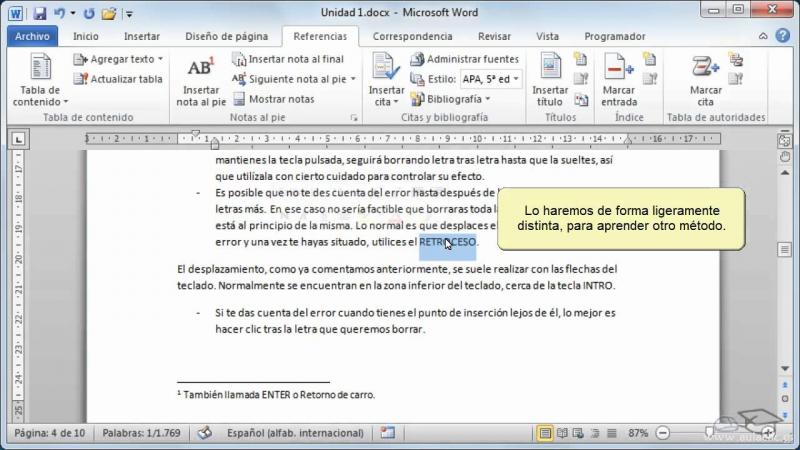Image resolution: width=800 pixels, height=450 pixels.
Task: Click the tab stop selector at ruler corner
Action: point(18,139)
